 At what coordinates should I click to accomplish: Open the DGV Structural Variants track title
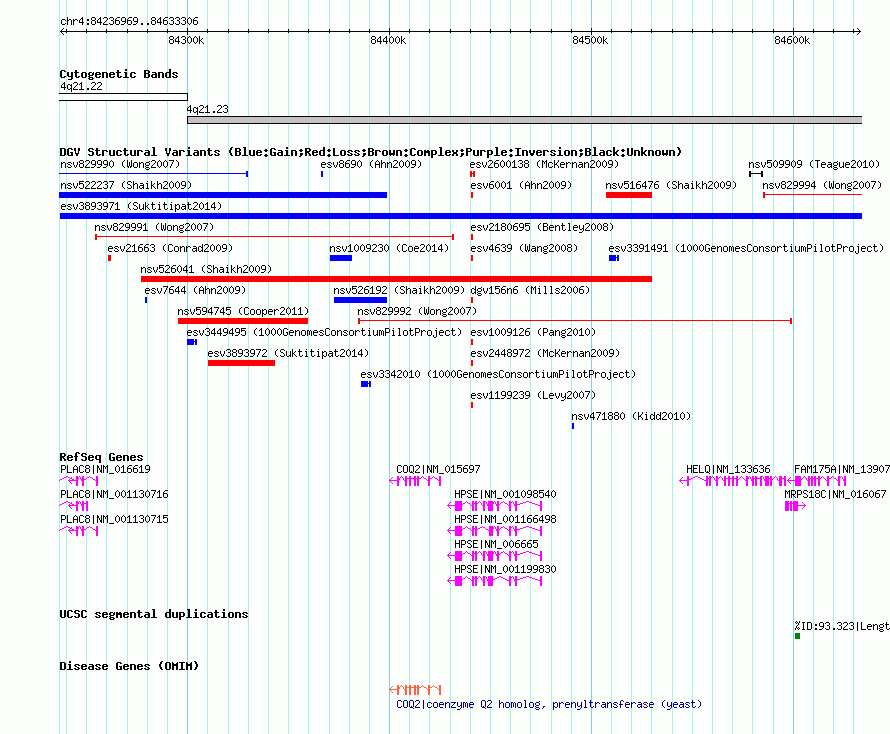click(x=371, y=152)
